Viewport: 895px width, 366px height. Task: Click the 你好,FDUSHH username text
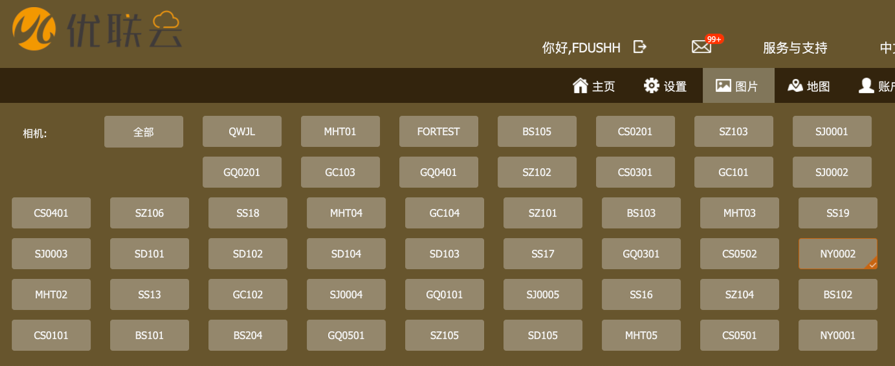[x=581, y=48]
